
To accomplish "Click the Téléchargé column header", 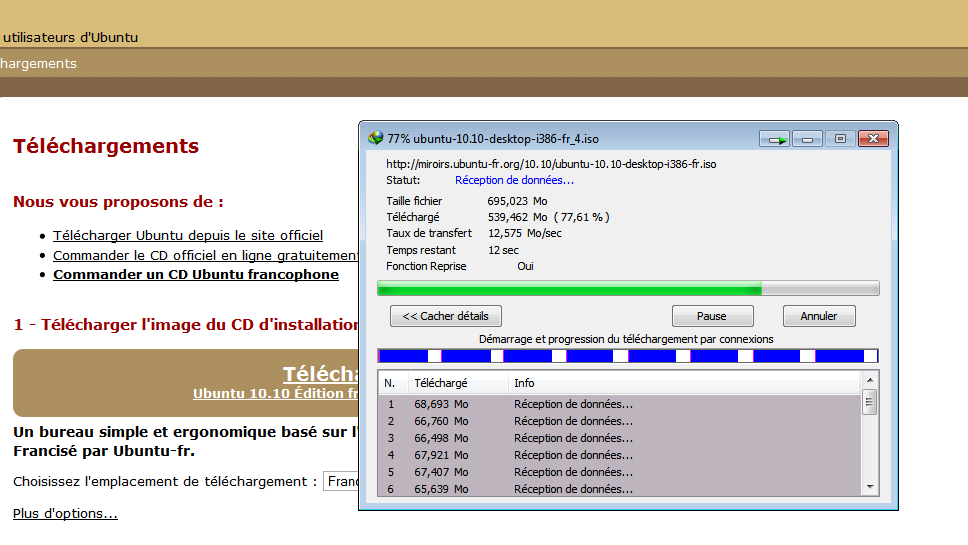I will (457, 383).
